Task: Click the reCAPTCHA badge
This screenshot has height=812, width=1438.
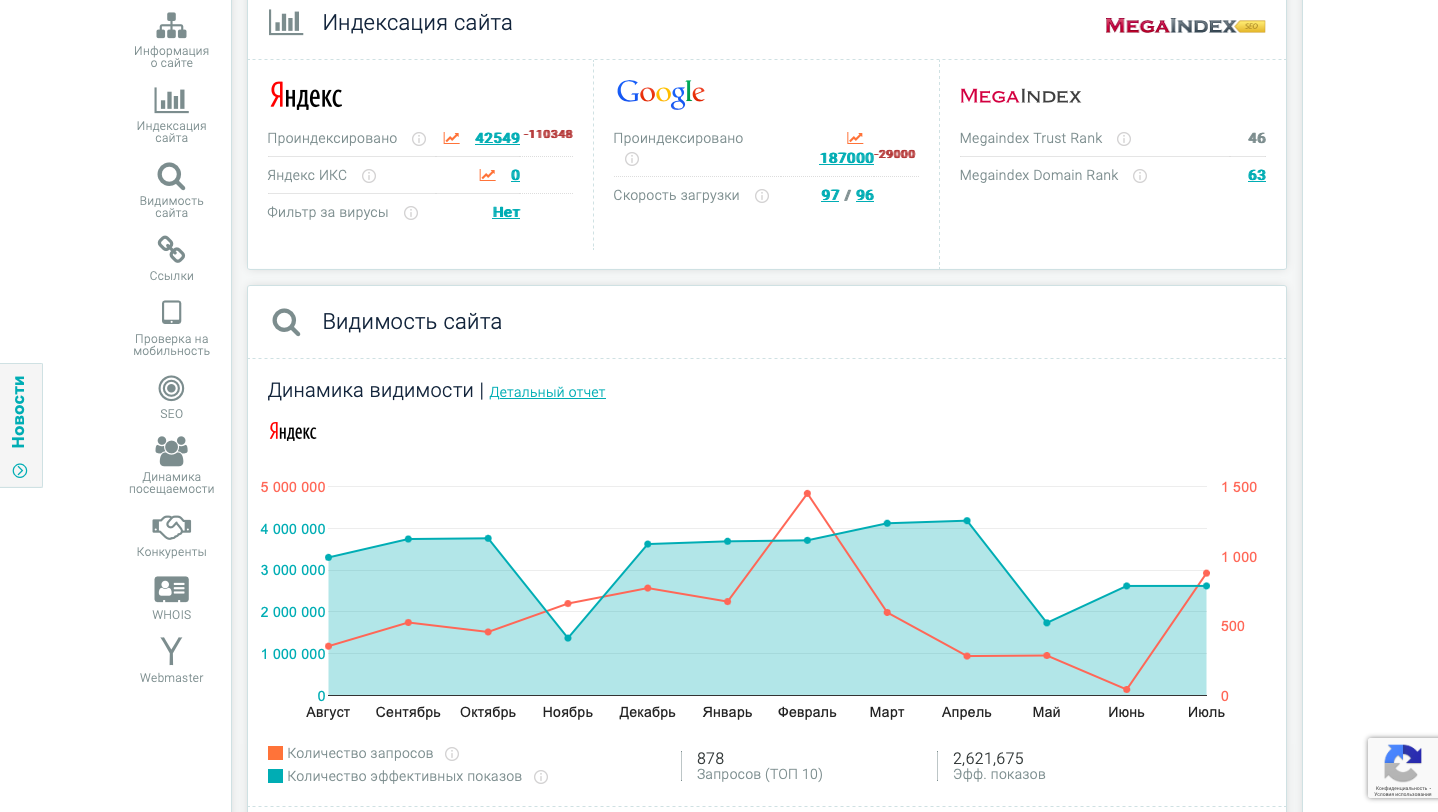Action: 1403,770
